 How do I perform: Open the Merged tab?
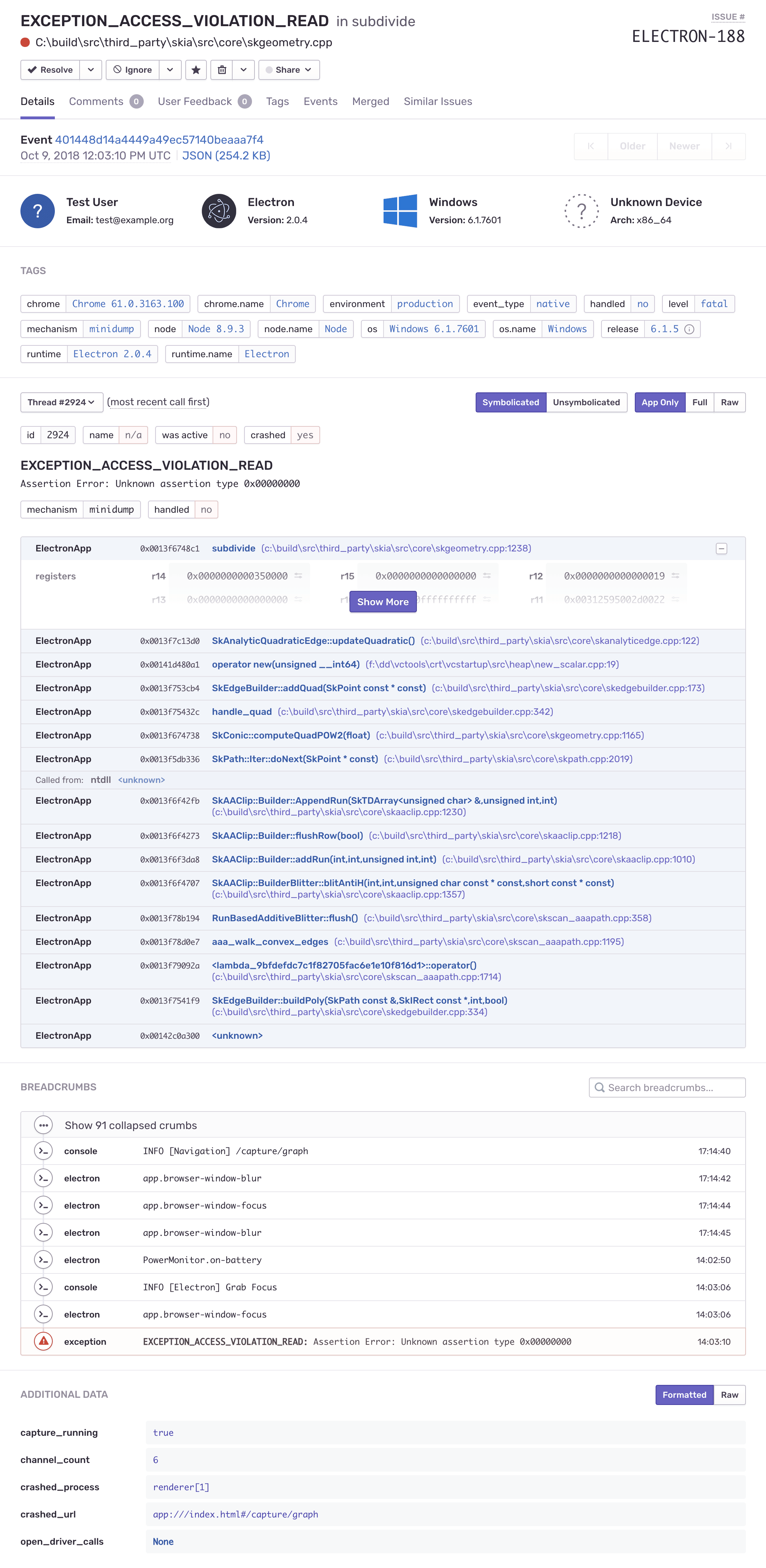[x=370, y=102]
